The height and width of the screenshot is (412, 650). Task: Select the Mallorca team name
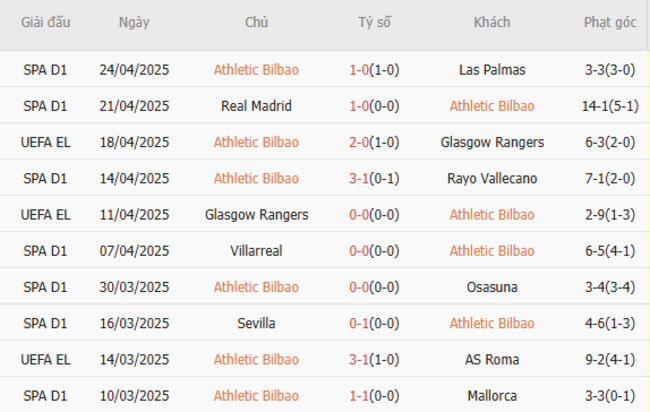pos(492,396)
